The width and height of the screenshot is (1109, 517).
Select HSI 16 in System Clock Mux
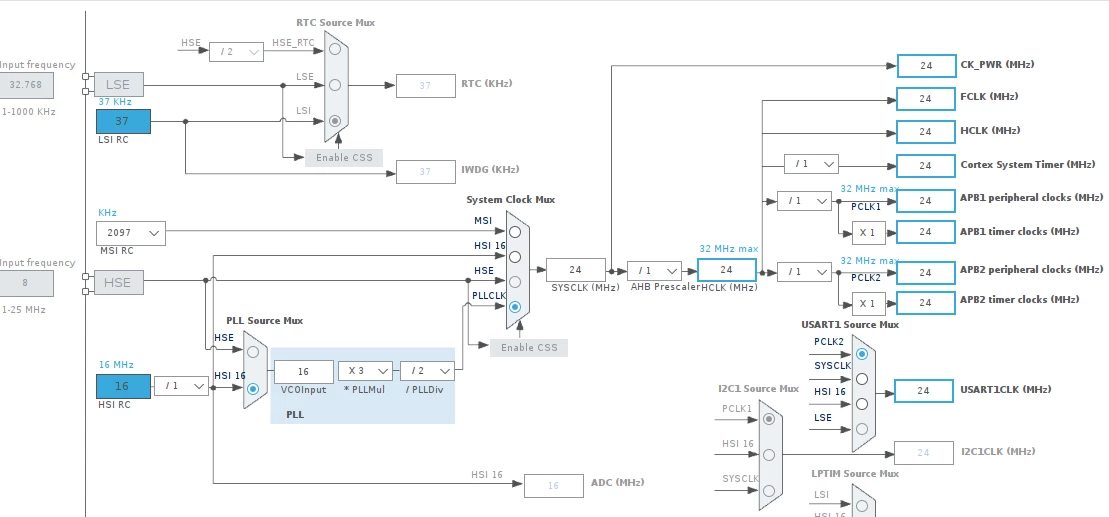(x=515, y=257)
